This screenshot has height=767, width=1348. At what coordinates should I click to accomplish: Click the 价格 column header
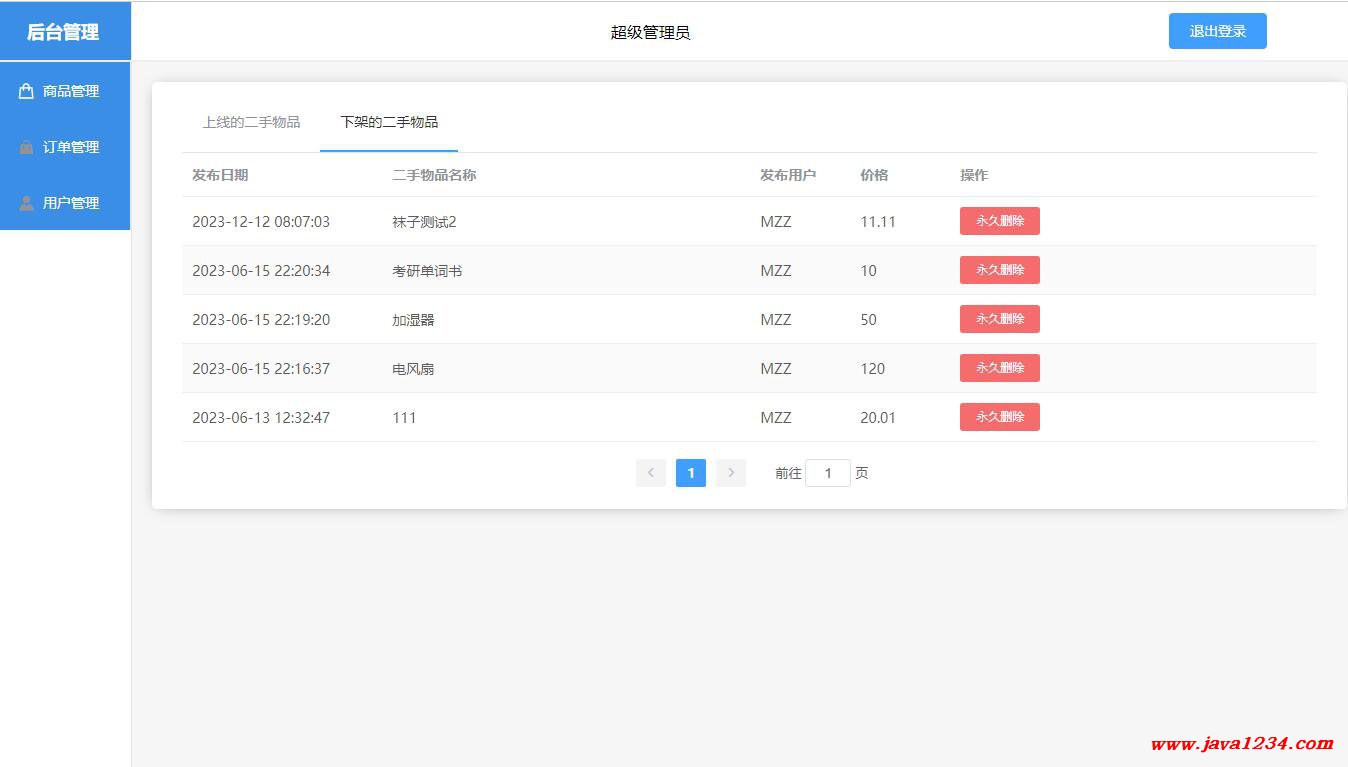(x=874, y=175)
